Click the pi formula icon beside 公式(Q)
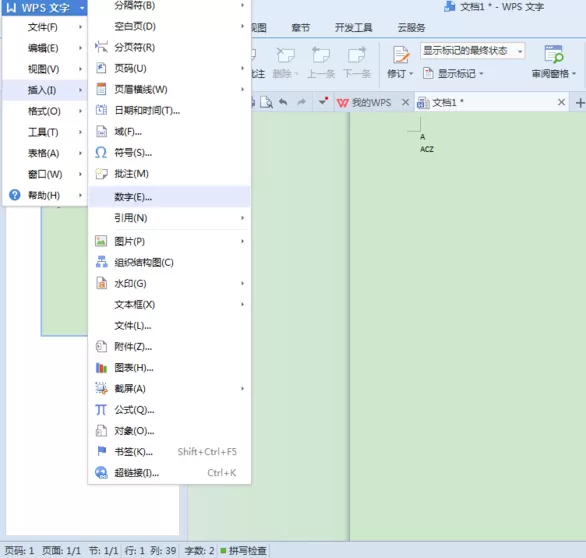 tap(101, 410)
